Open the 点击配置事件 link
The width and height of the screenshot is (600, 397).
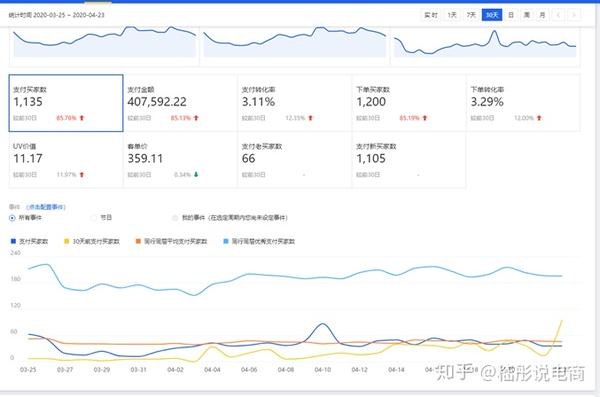pos(46,207)
